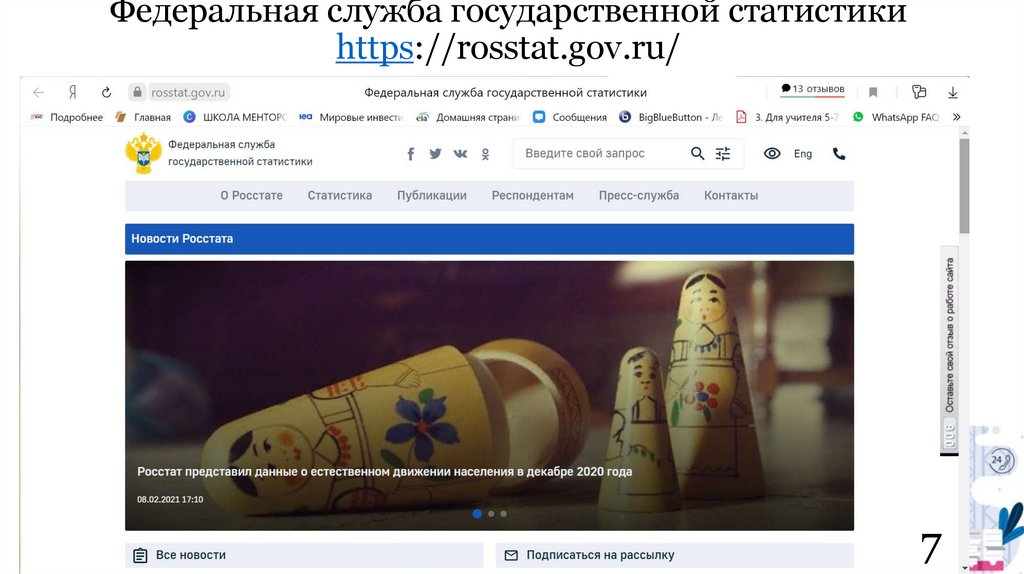Open the Facebook social link icon
This screenshot has width=1024, height=574.
tap(411, 154)
